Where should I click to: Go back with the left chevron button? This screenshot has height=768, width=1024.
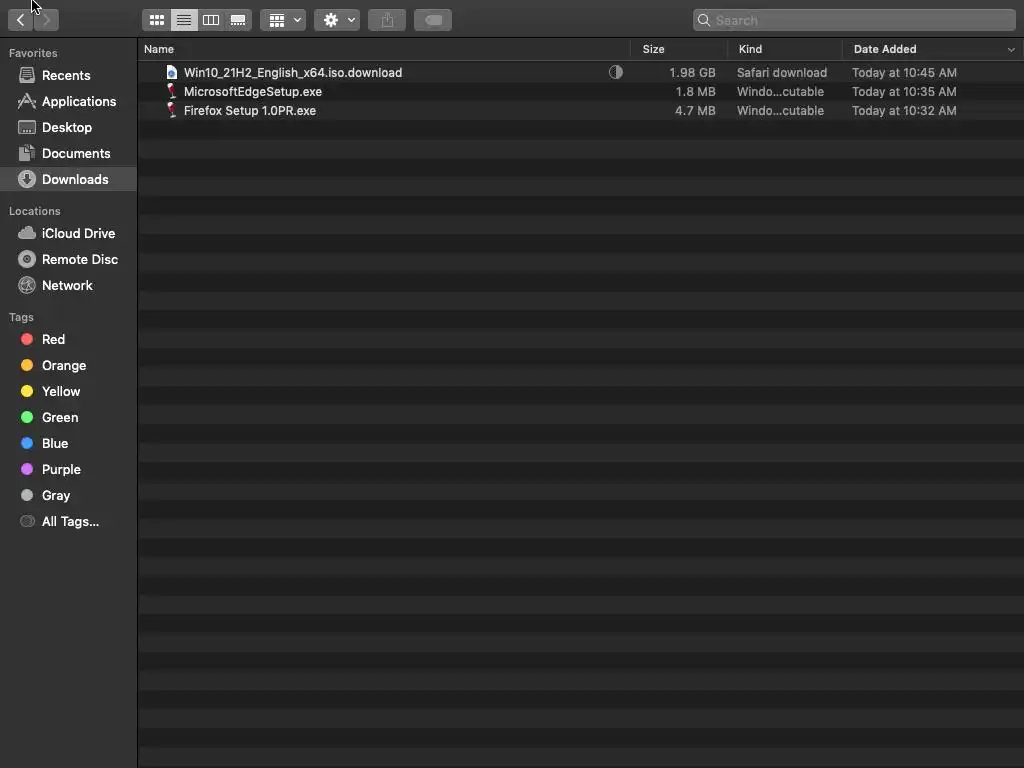(x=20, y=20)
